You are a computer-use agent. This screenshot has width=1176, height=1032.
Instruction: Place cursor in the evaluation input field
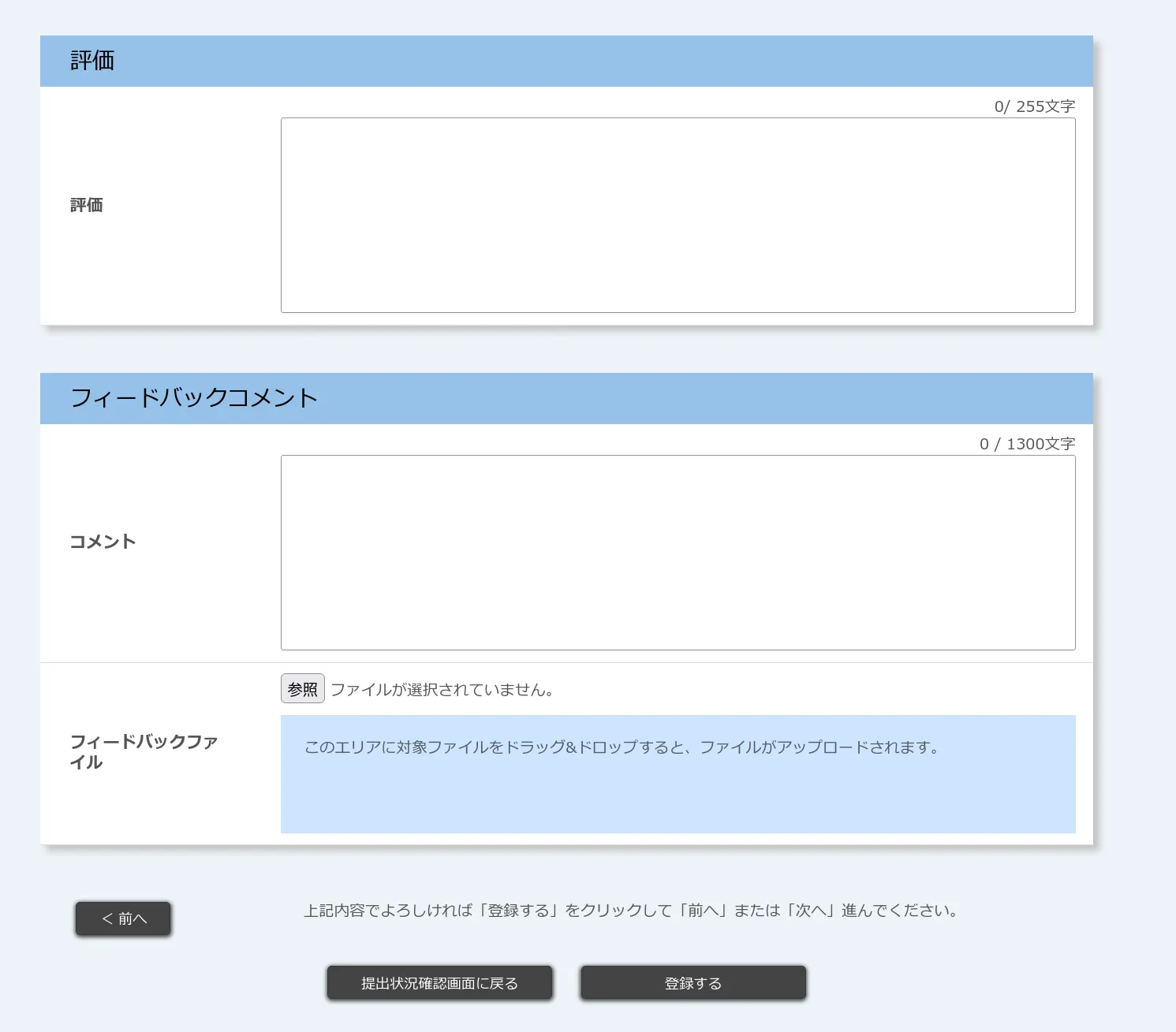tap(677, 214)
